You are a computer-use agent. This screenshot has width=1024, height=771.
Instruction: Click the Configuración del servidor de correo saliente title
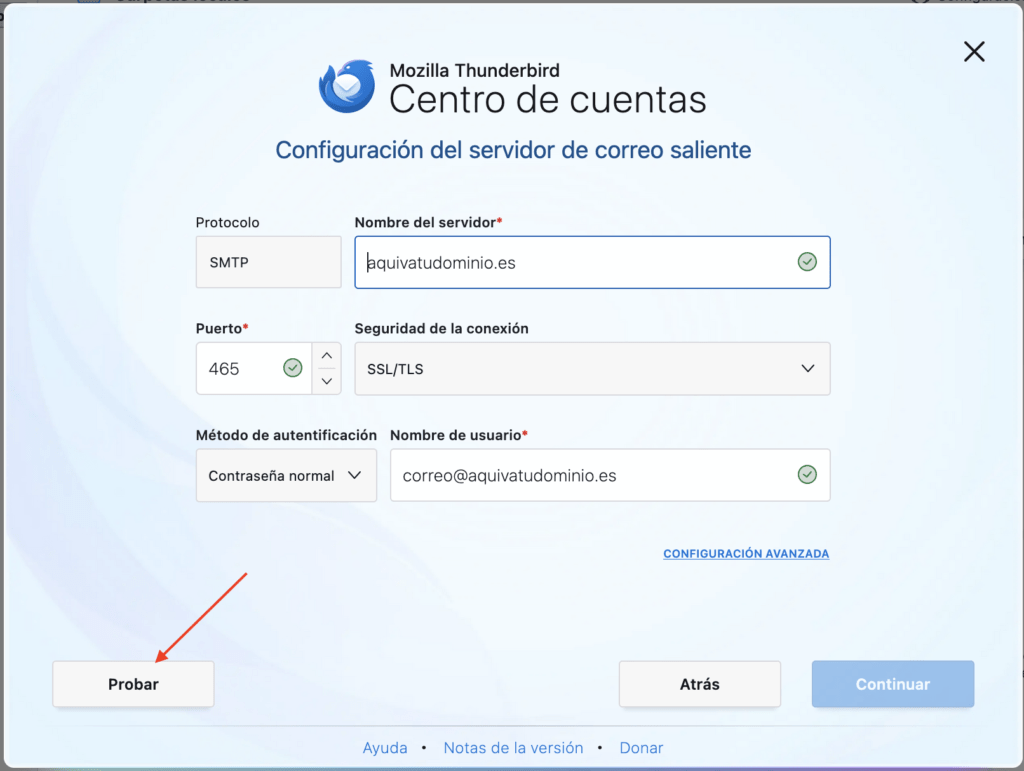[x=513, y=150]
